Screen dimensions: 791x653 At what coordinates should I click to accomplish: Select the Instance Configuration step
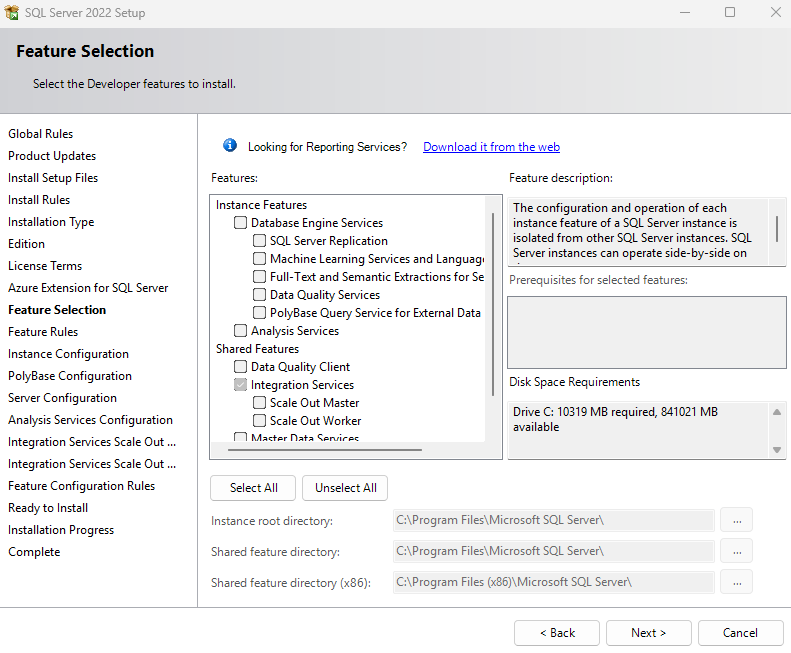[x=68, y=354]
